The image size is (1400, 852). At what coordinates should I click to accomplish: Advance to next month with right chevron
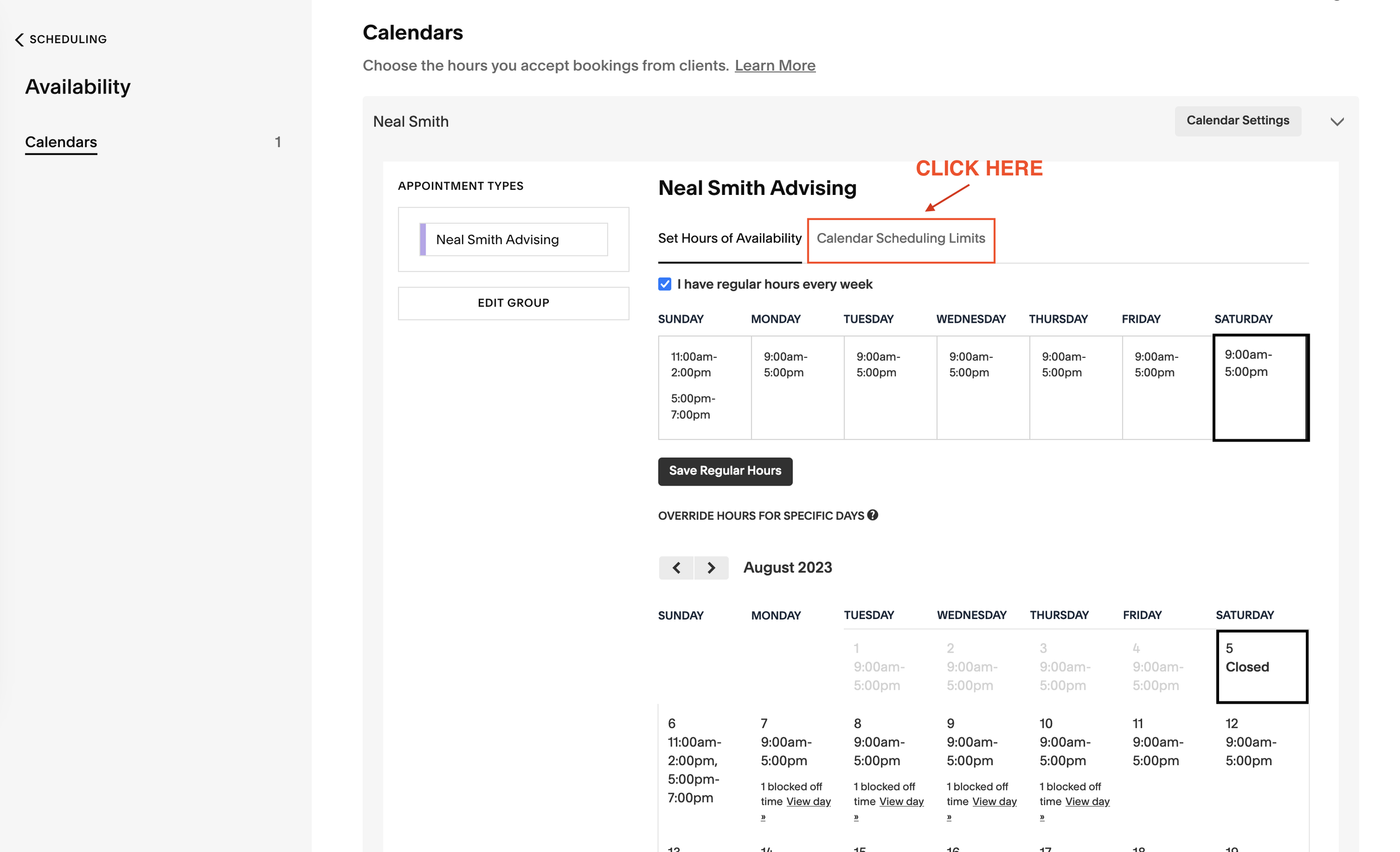click(x=711, y=568)
